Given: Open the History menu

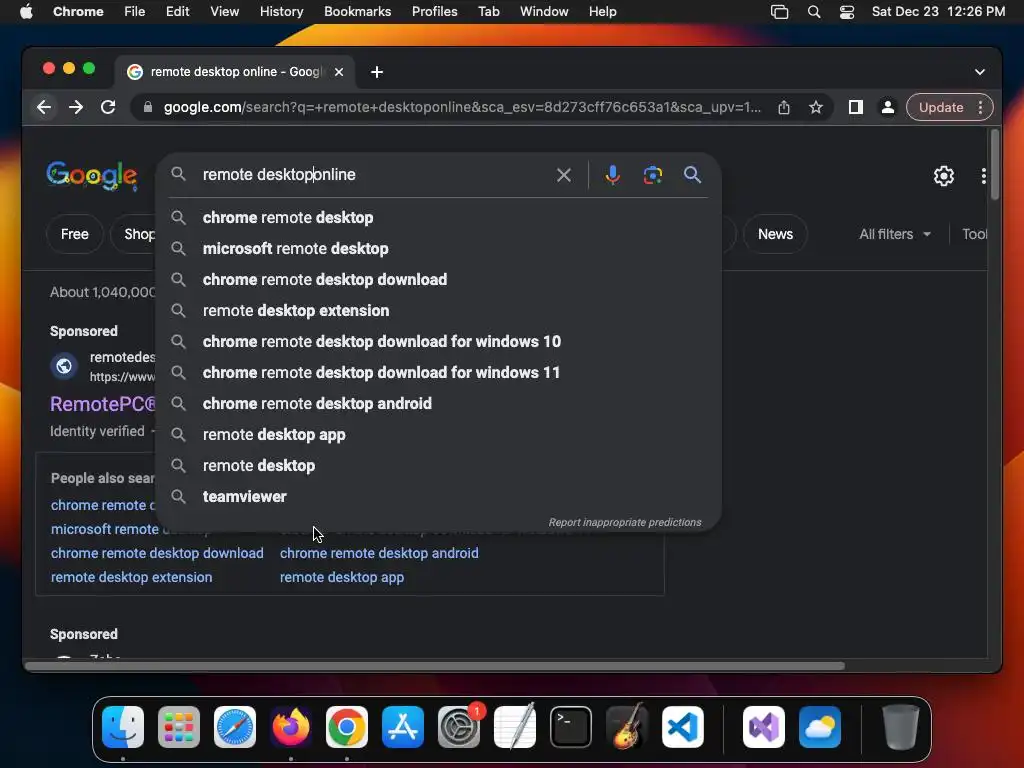Looking at the screenshot, I should point(281,12).
